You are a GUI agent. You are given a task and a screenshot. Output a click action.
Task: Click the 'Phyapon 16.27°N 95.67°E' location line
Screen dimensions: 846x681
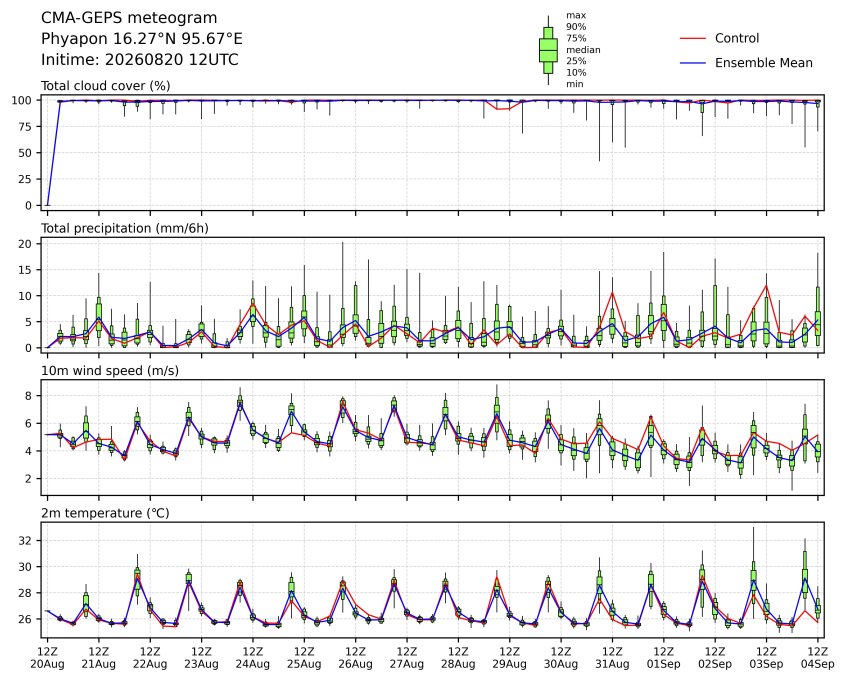click(x=142, y=39)
